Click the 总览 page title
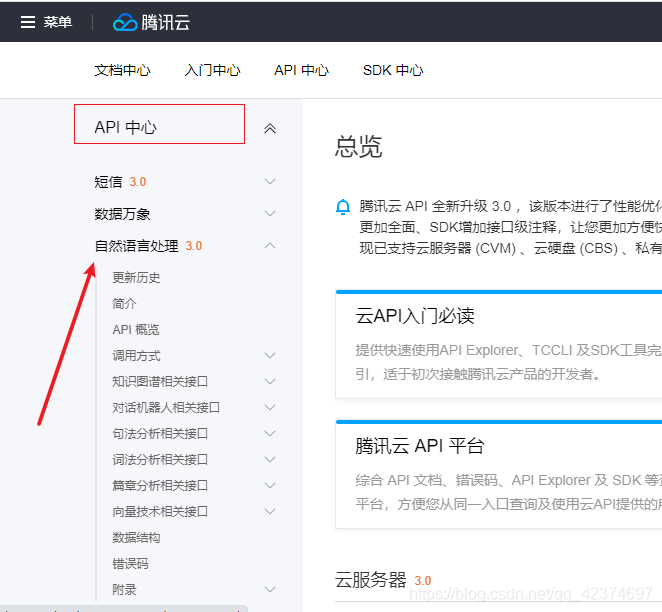This screenshot has width=662, height=612. [358, 146]
